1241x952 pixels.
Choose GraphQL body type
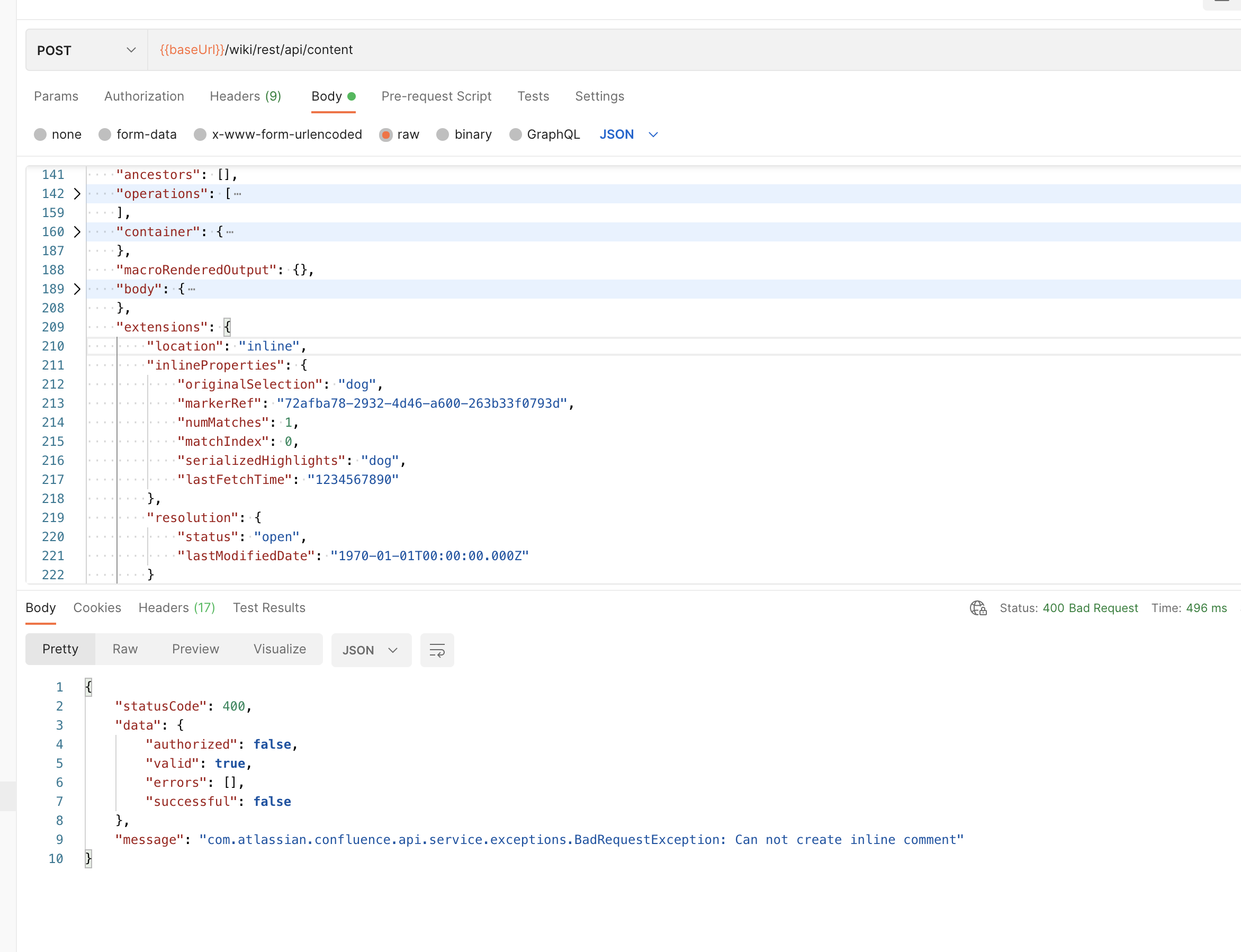[515, 134]
